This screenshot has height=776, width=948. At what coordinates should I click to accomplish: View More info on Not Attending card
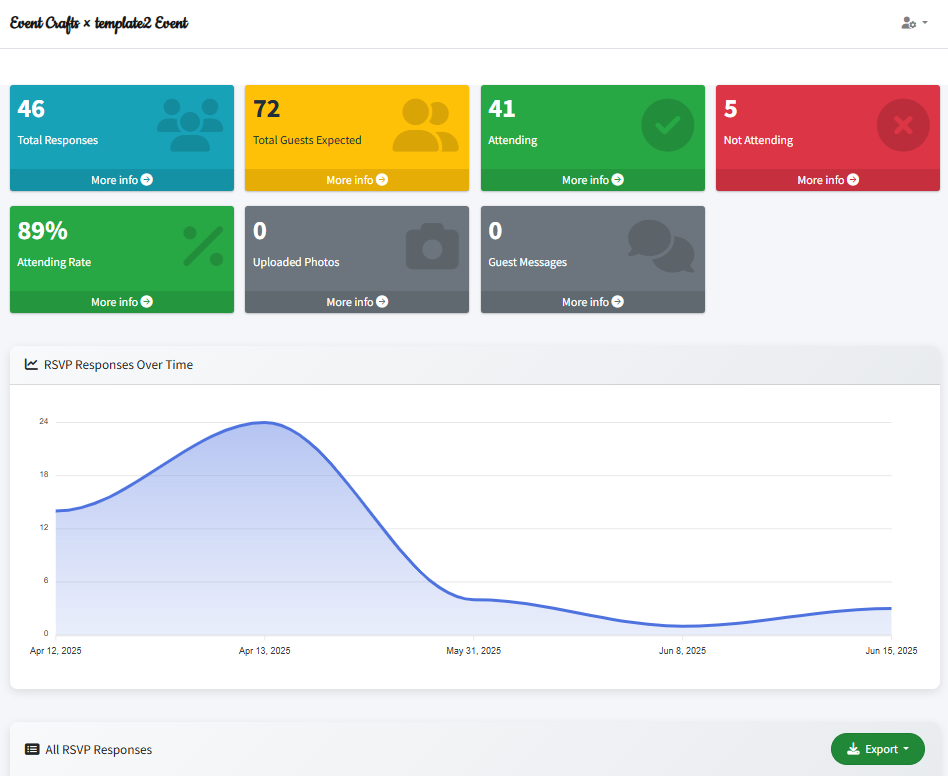pyautogui.click(x=828, y=180)
